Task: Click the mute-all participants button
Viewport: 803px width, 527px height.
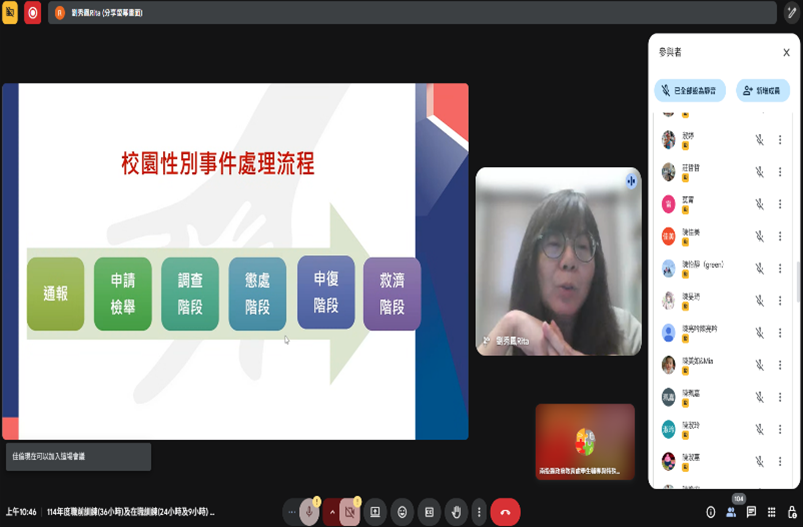Action: click(x=689, y=90)
